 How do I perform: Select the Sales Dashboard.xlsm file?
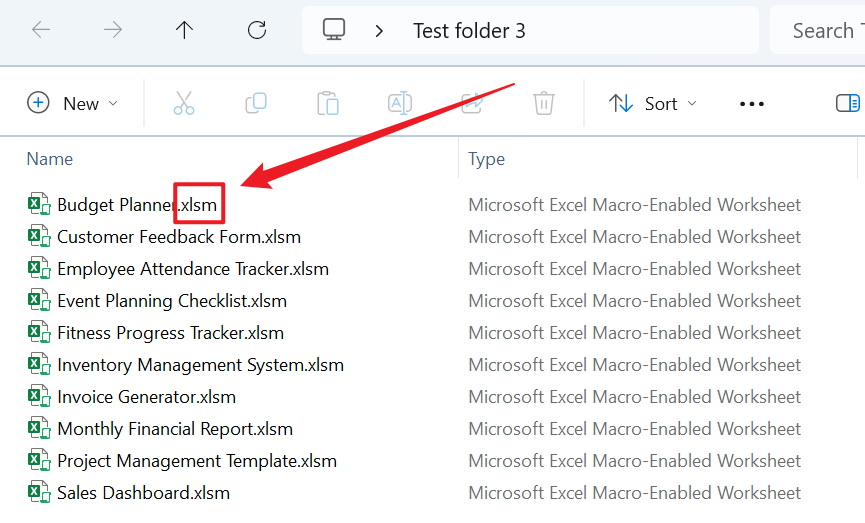(143, 493)
